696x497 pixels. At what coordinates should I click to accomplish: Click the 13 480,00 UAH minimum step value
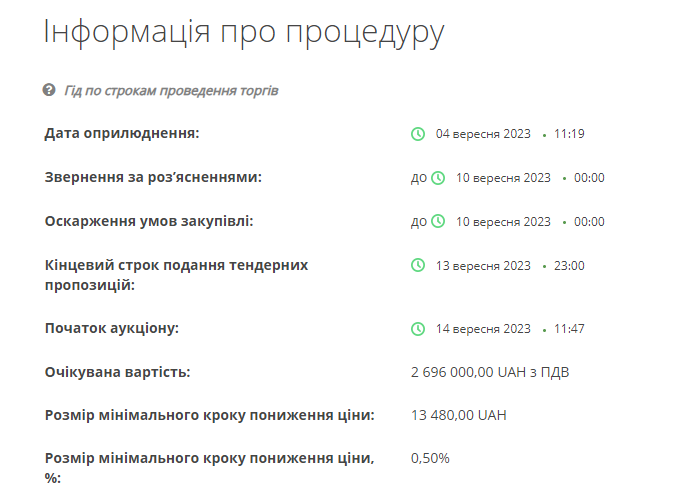pos(459,414)
